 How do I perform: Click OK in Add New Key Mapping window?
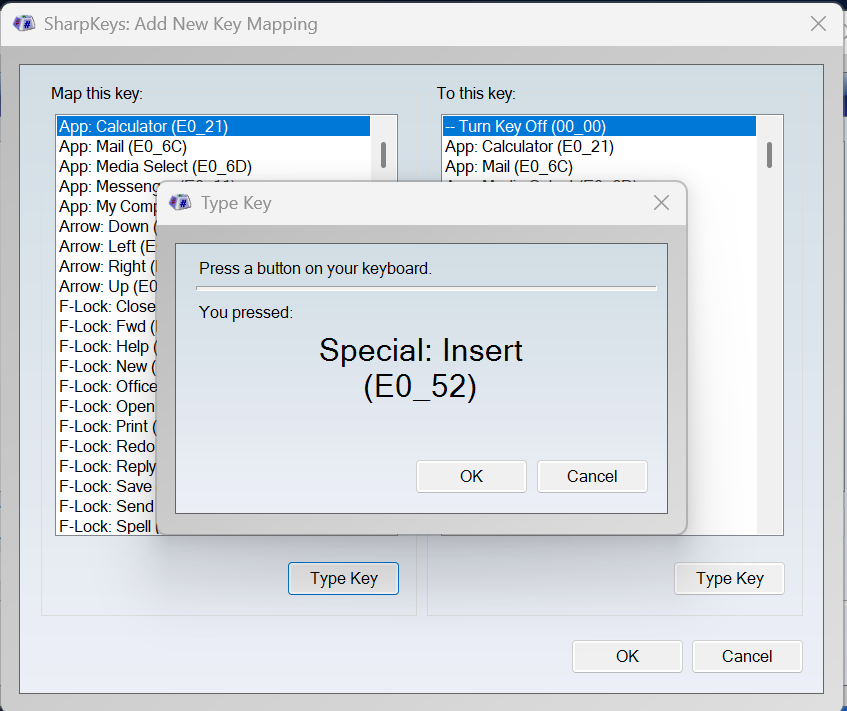627,656
